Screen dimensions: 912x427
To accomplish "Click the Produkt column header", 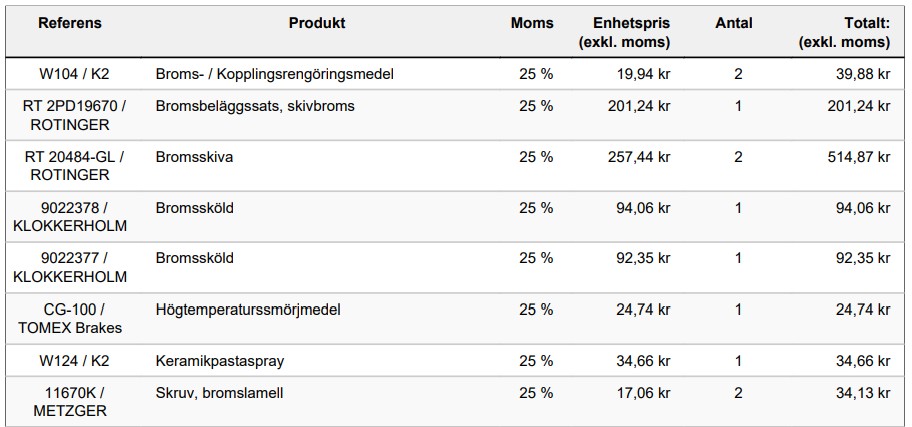I will coord(317,23).
